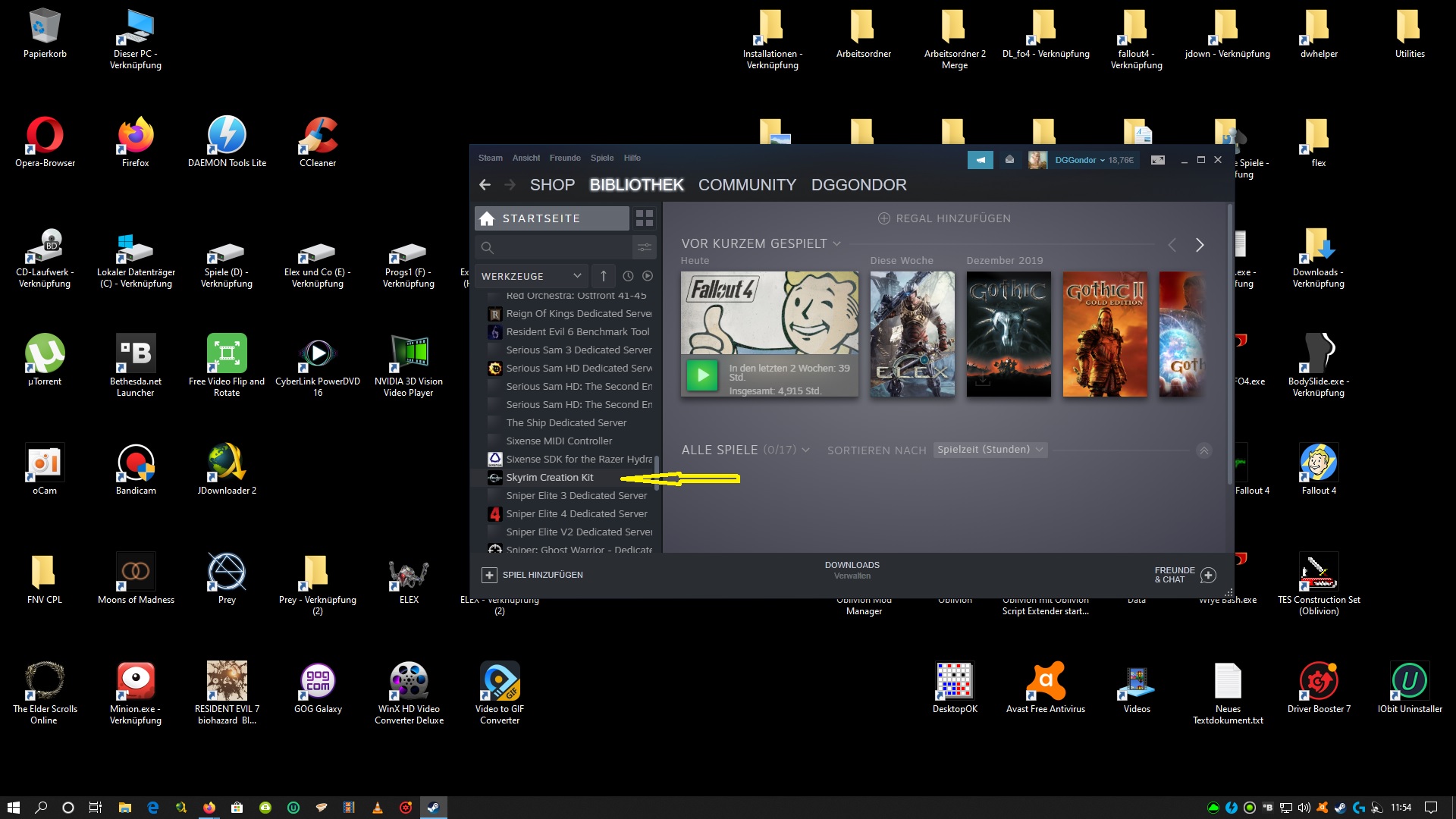Go back with the left arrow
This screenshot has height=819, width=1456.
pyautogui.click(x=485, y=185)
